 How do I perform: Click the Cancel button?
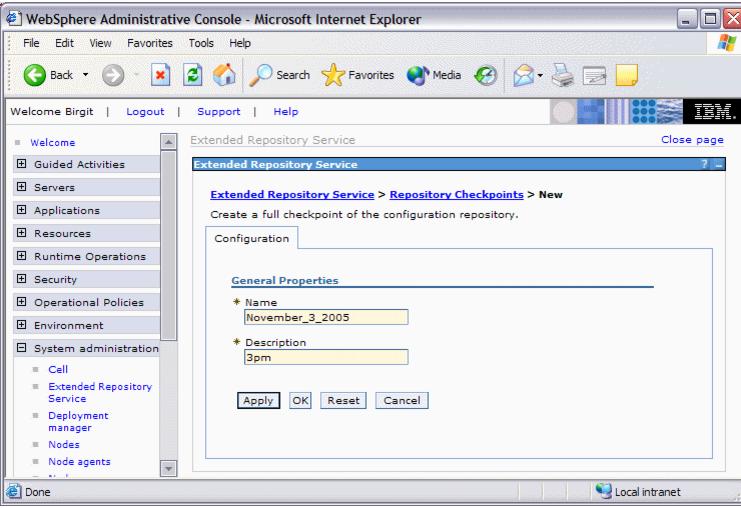[402, 400]
